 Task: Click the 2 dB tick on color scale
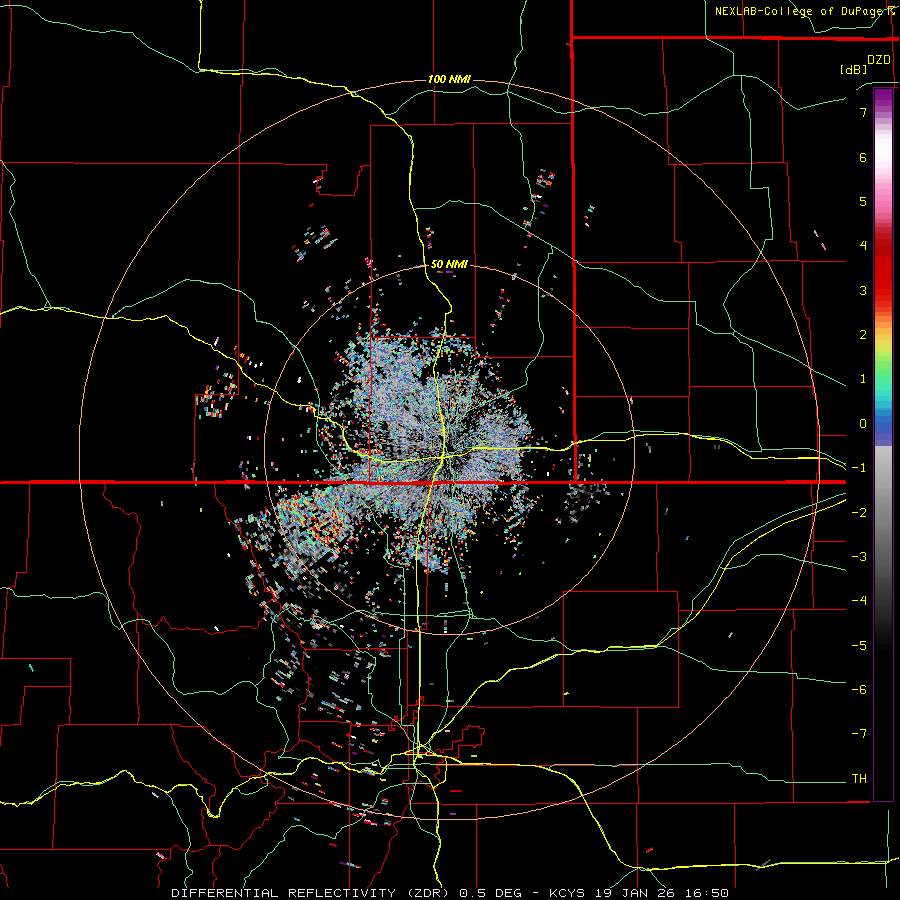click(863, 335)
